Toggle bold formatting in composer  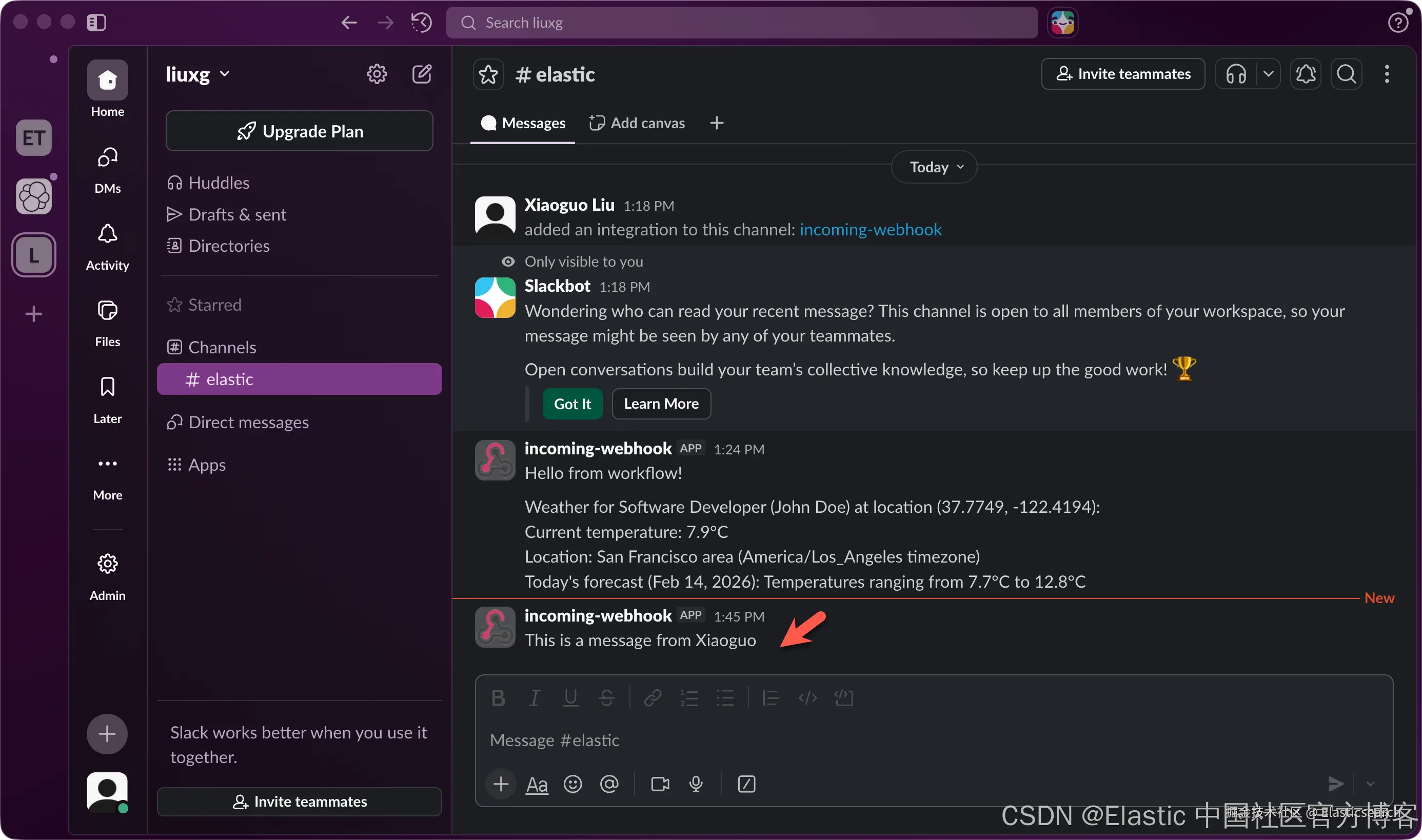pos(498,698)
